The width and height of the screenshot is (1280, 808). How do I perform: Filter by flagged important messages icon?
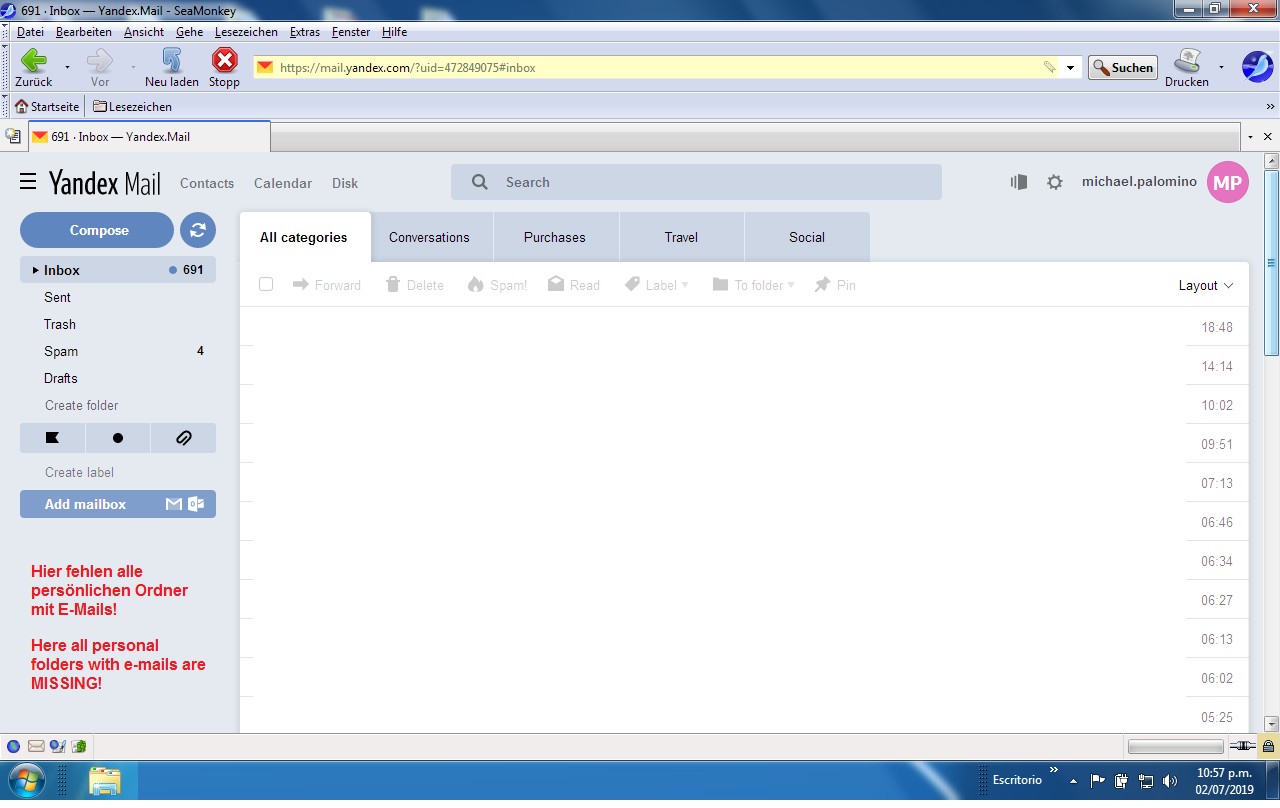coord(52,438)
